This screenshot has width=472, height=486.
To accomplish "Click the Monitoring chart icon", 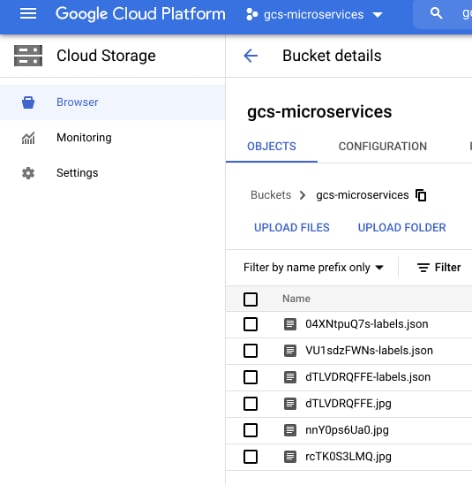I will point(28,138).
